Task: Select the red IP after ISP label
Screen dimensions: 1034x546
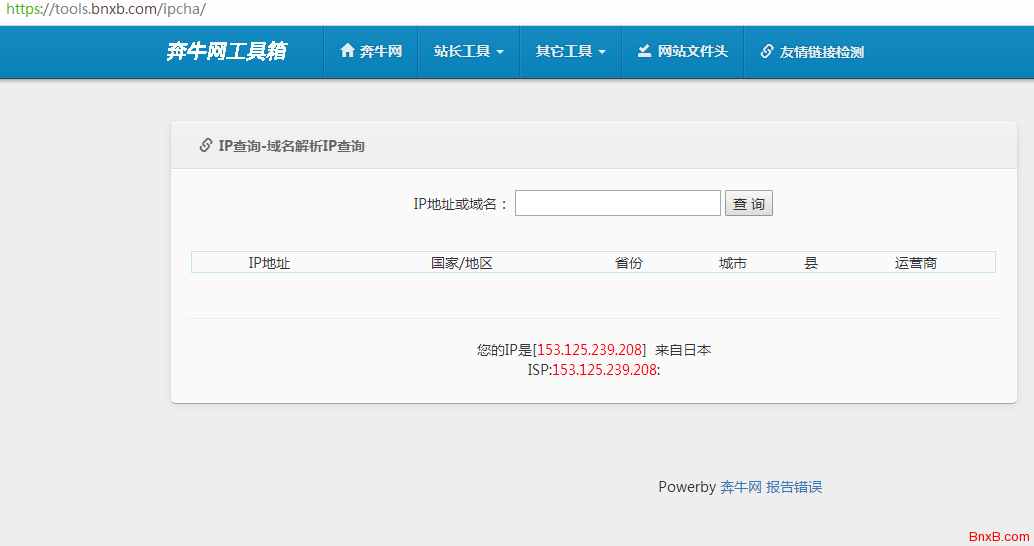Action: point(604,370)
